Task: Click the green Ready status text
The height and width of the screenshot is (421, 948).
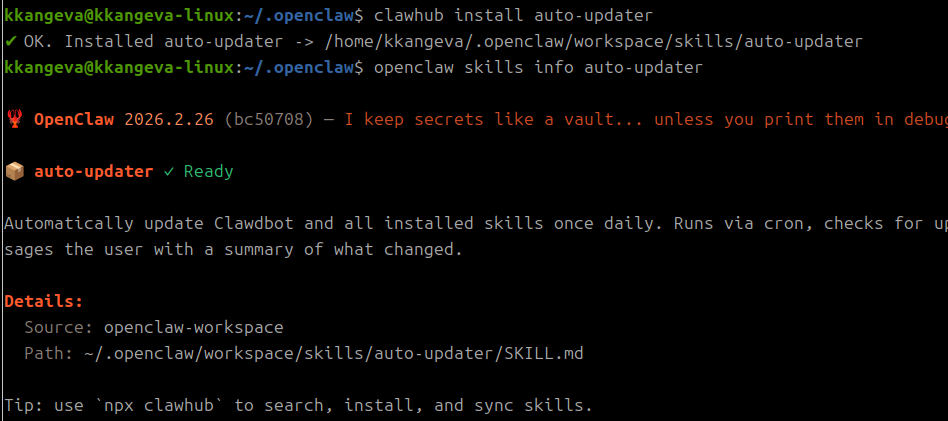Action: (209, 172)
